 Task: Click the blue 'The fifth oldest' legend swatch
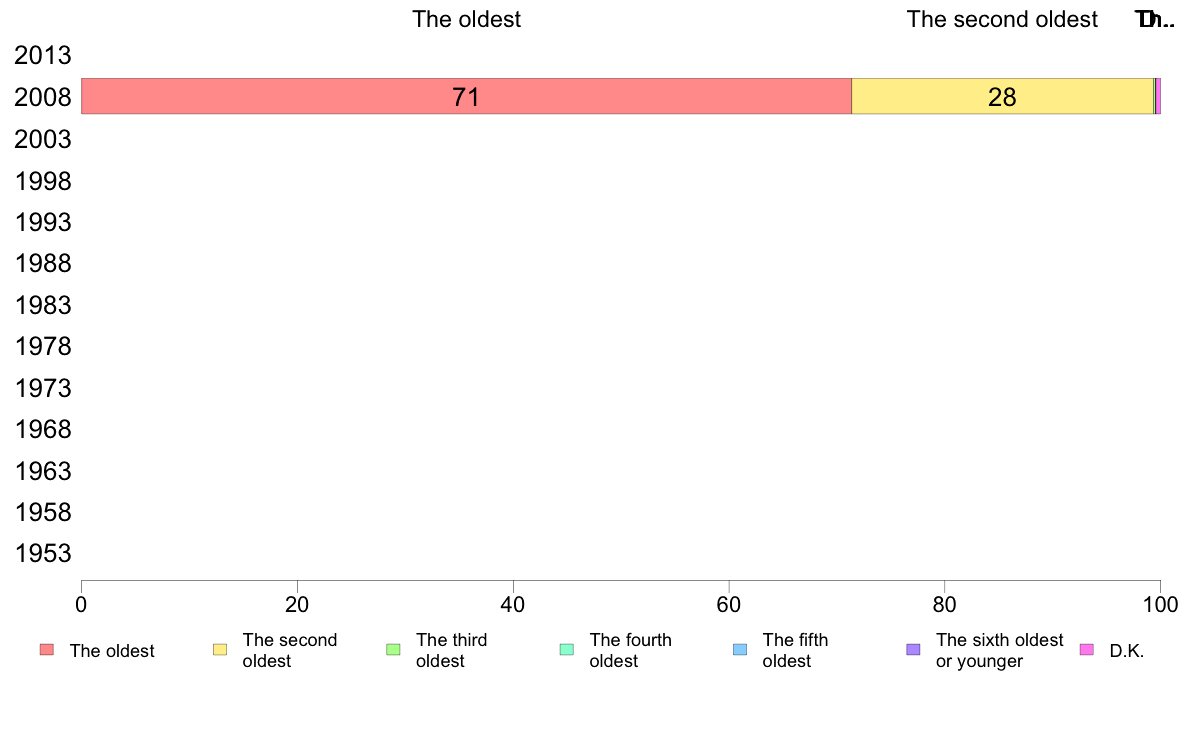coord(740,650)
